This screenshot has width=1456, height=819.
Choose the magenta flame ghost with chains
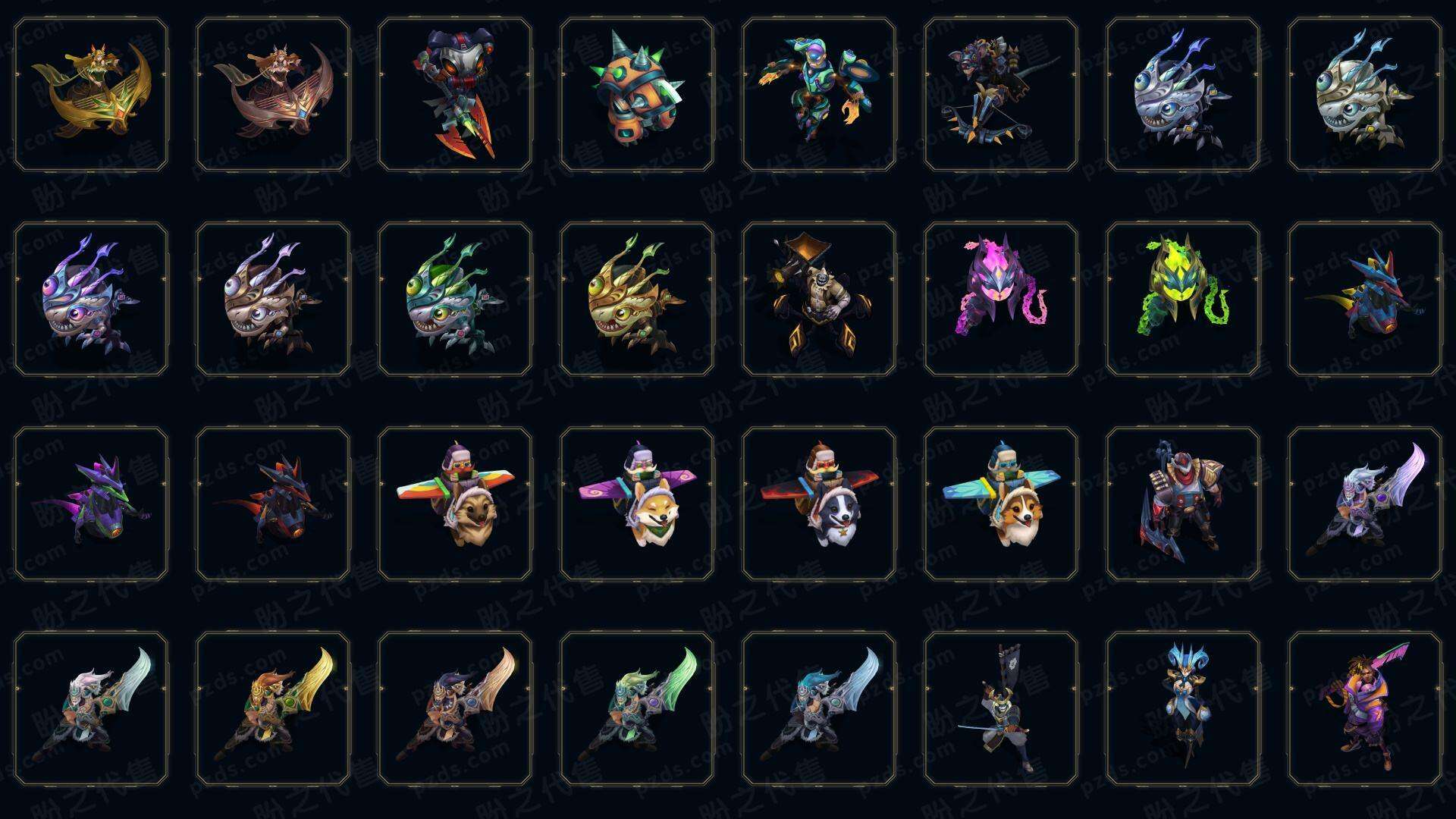pyautogui.click(x=1001, y=299)
